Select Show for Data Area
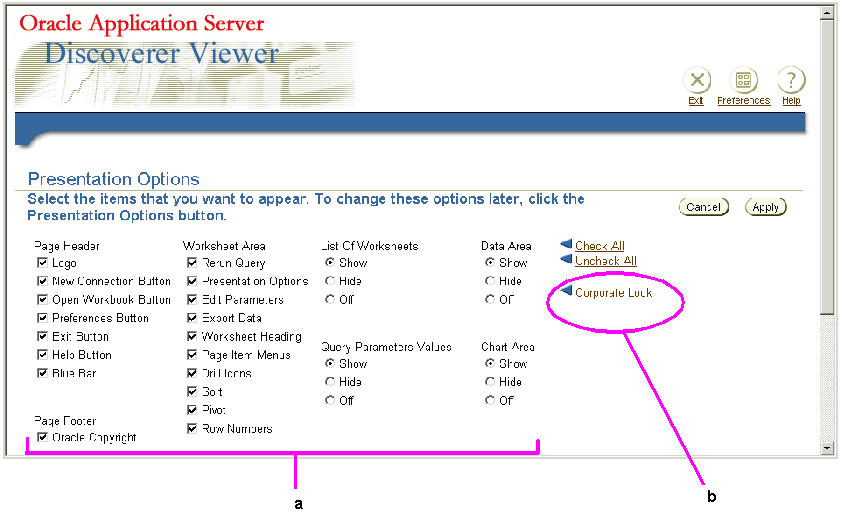 (490, 262)
